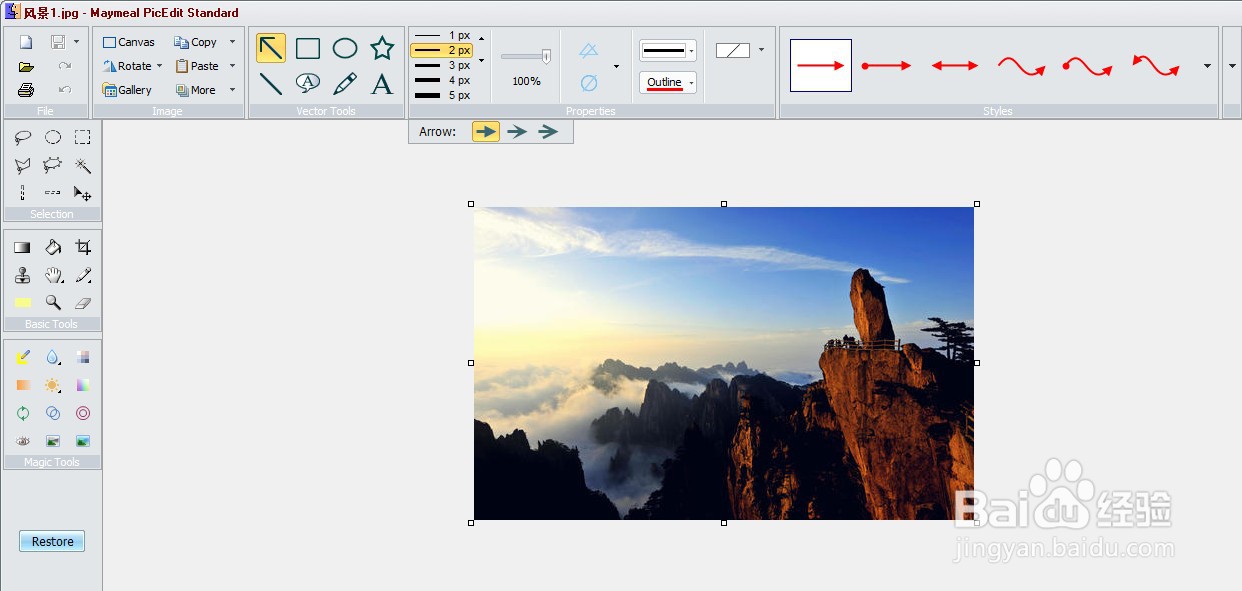Open the fill style dropdown arrow

click(761, 49)
